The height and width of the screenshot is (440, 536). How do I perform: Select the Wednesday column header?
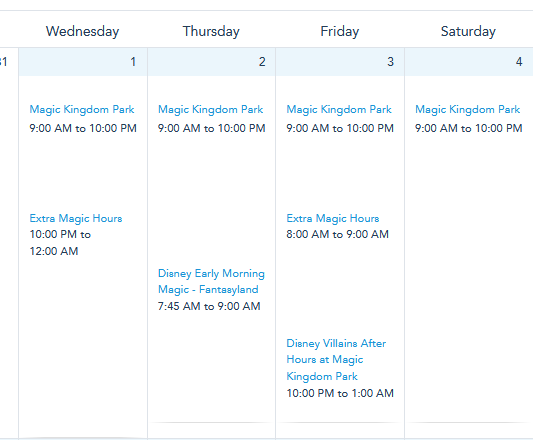click(82, 31)
